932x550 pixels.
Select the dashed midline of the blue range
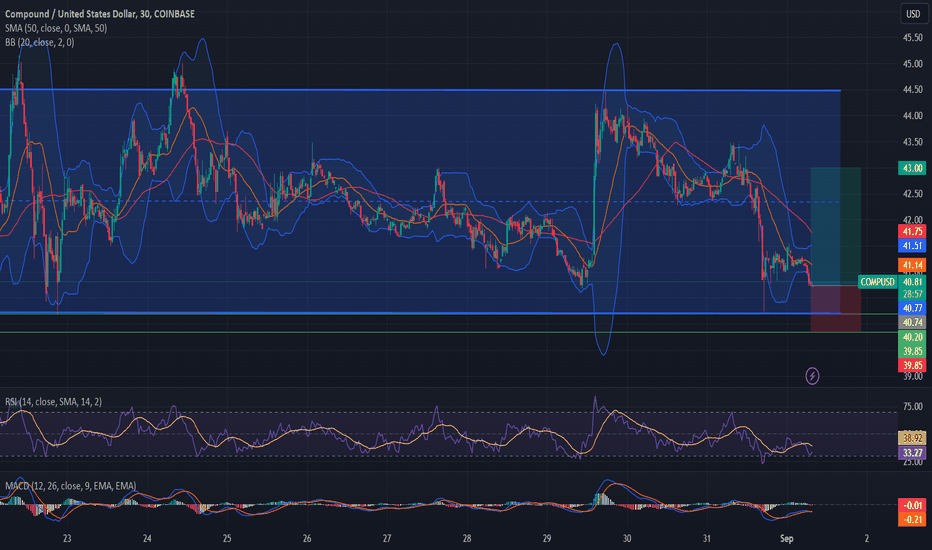(x=420, y=202)
